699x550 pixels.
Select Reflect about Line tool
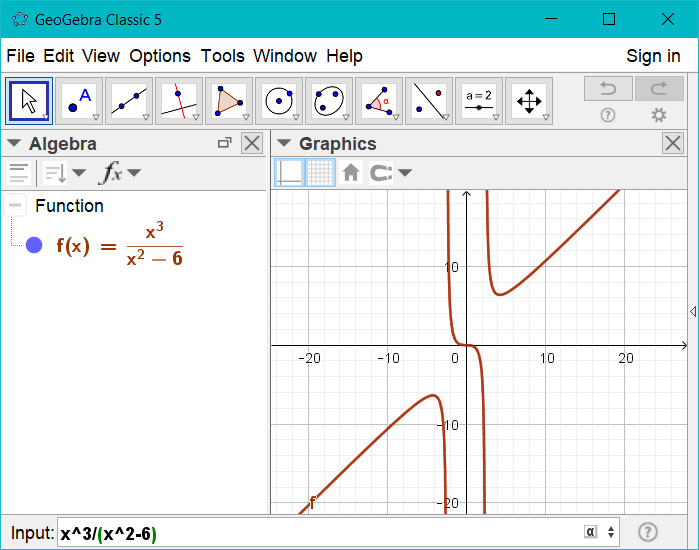pyautogui.click(x=428, y=101)
